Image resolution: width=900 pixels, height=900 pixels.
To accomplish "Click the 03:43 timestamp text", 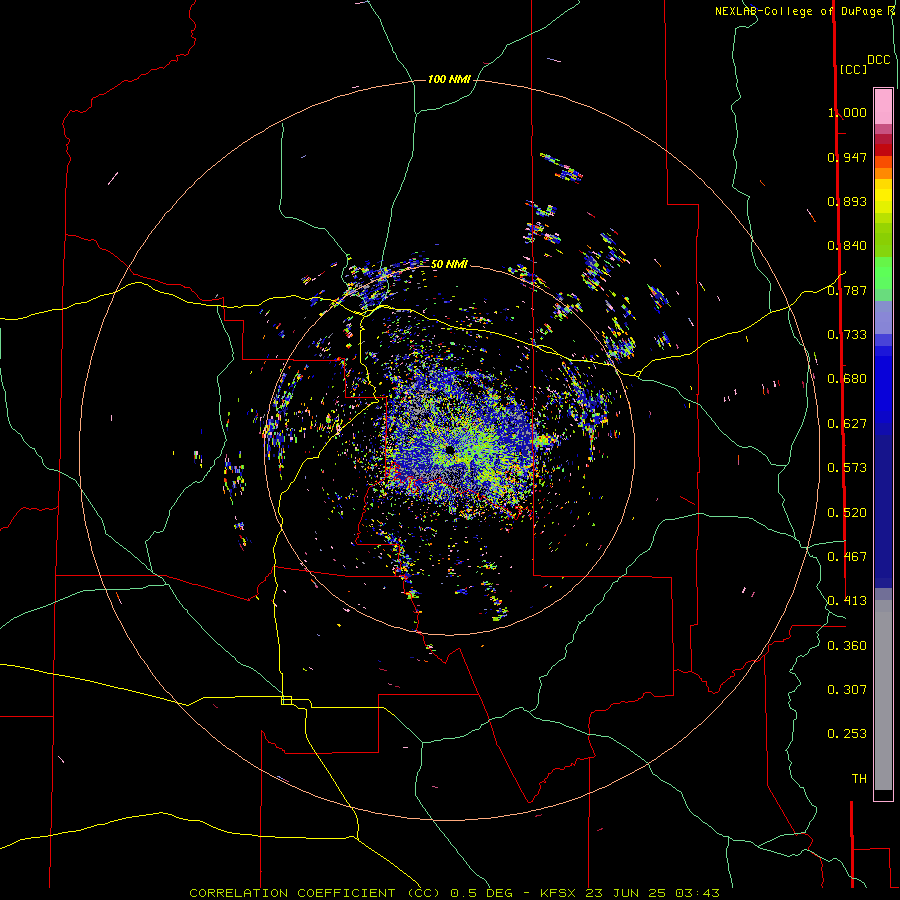I will [x=696, y=893].
